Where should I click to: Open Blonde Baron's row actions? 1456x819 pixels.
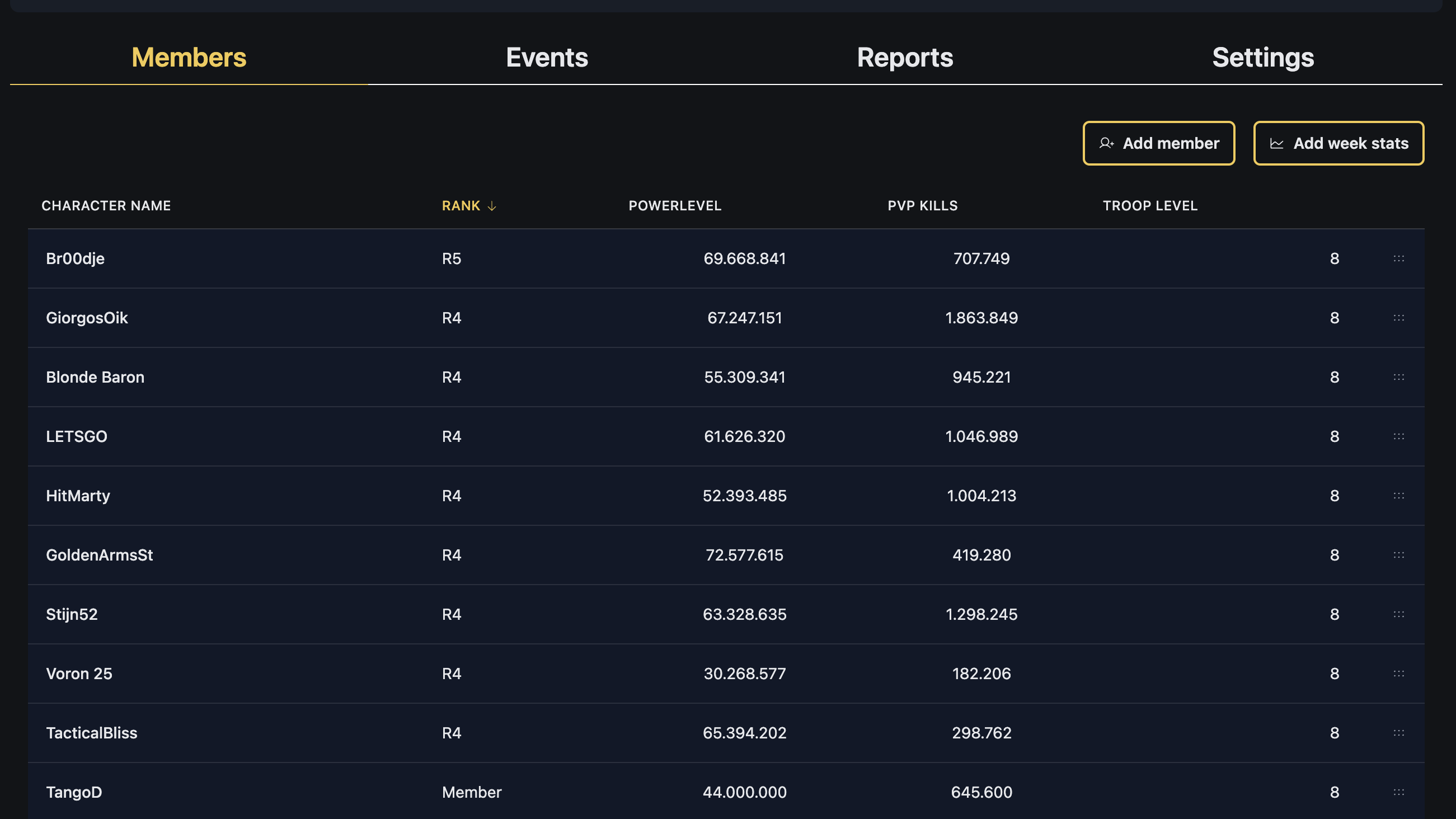[x=1399, y=377]
